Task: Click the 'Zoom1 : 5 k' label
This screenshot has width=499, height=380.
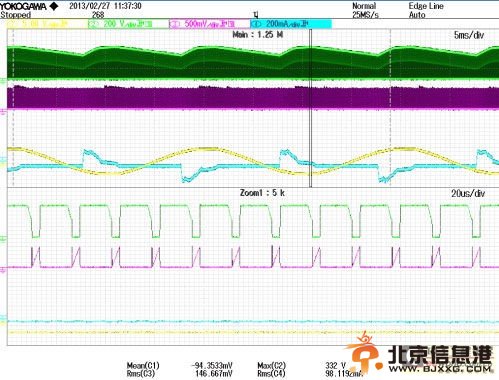Action: tap(262, 193)
